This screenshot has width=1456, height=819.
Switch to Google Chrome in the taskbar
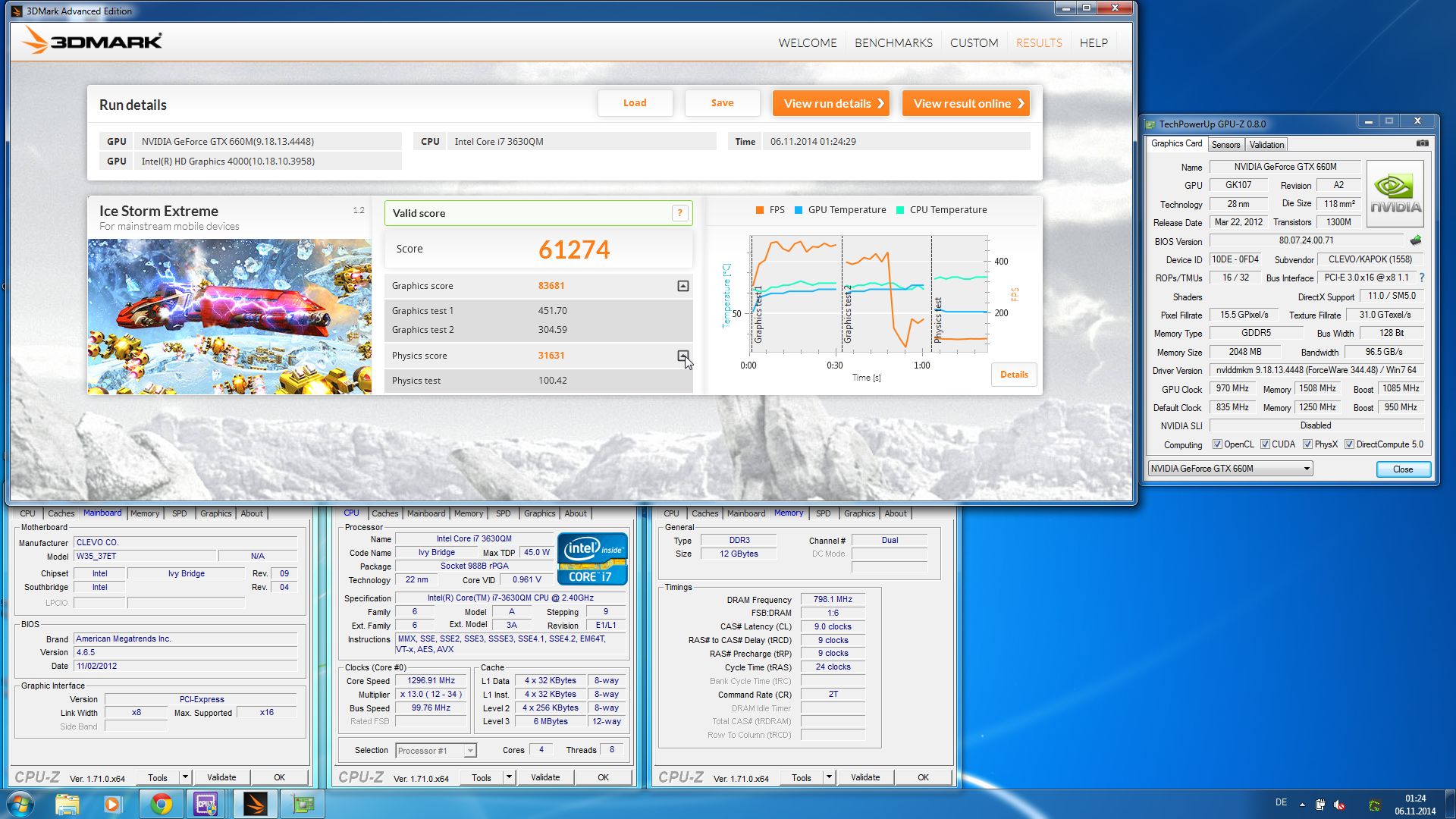pyautogui.click(x=161, y=804)
